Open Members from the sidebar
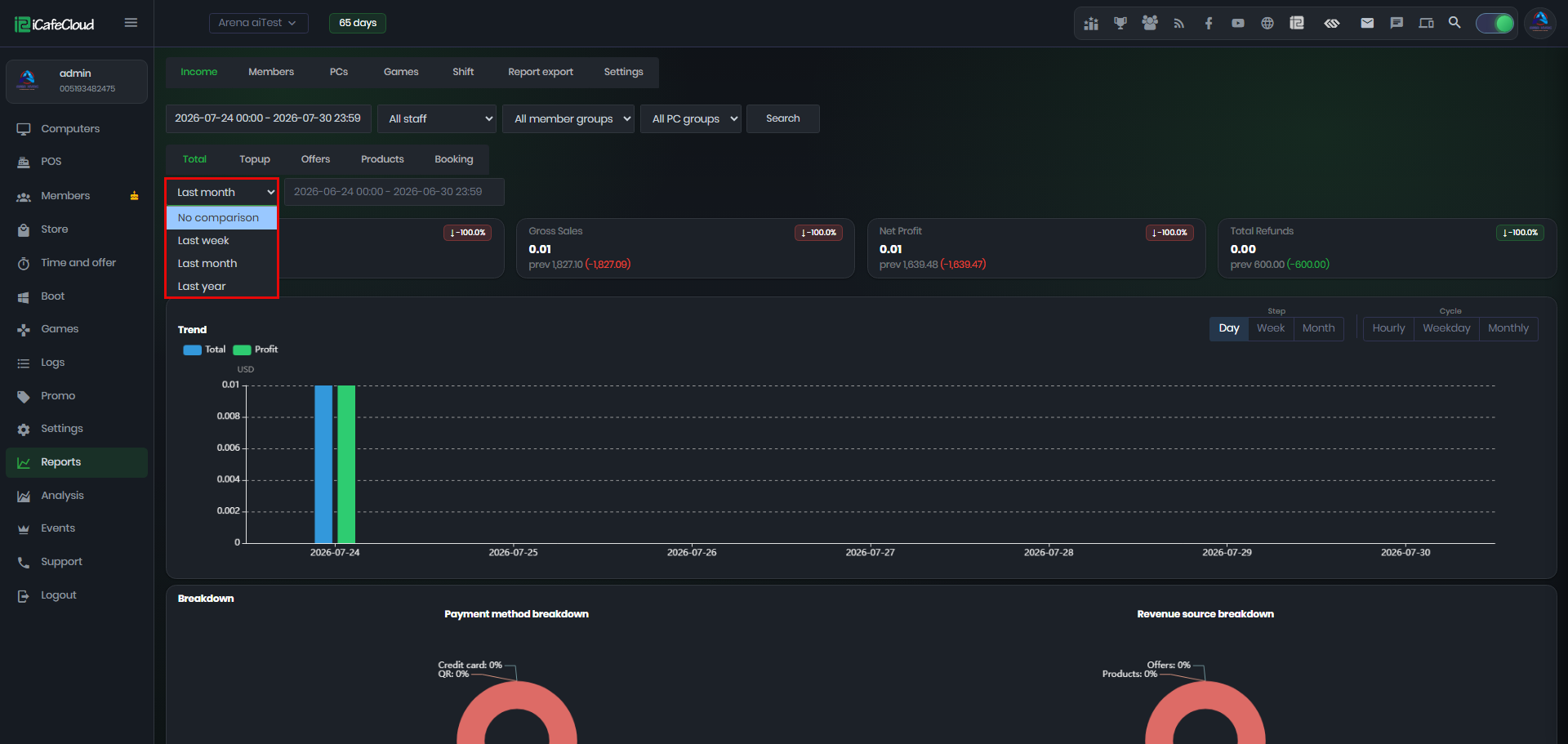1568x744 pixels. tap(77, 196)
